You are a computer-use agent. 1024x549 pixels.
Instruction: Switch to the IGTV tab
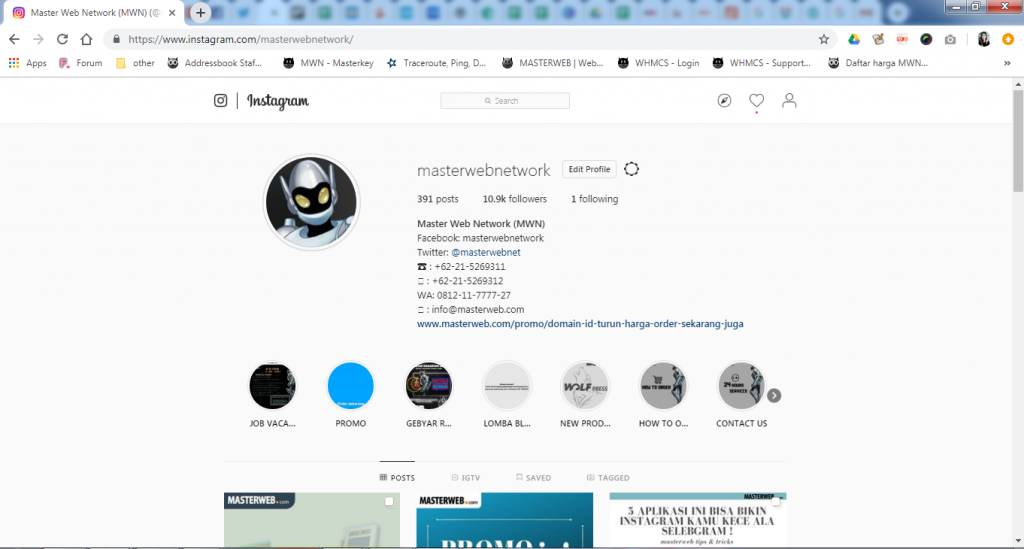coord(466,478)
